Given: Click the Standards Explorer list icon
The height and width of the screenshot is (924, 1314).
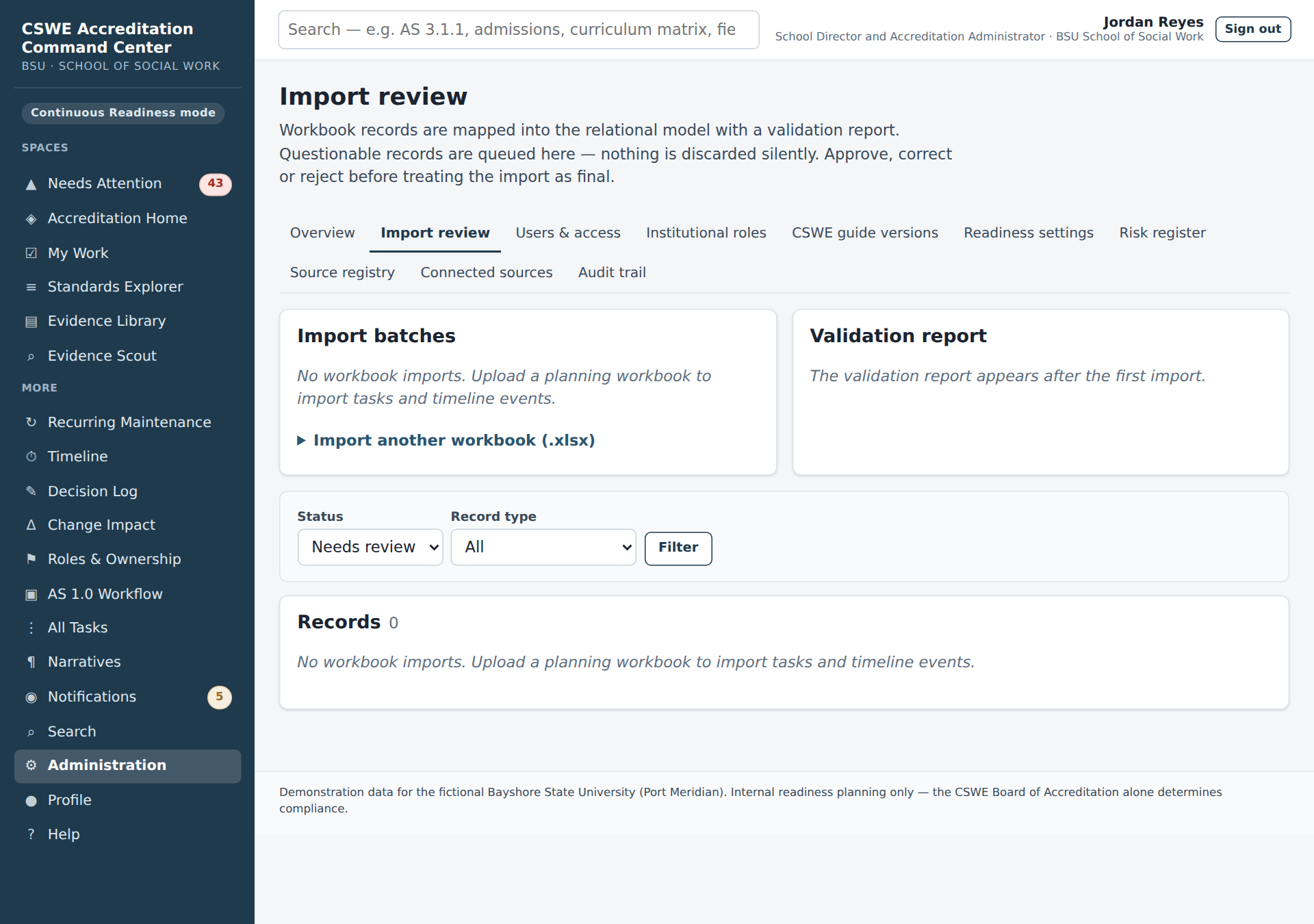Looking at the screenshot, I should [x=31, y=287].
